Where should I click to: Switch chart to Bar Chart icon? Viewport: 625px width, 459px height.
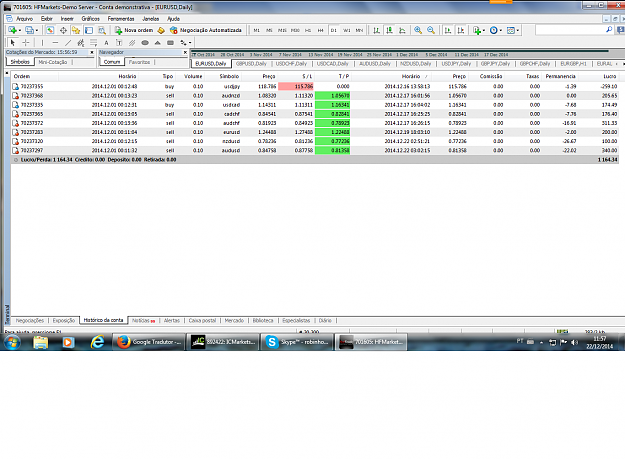376,30
